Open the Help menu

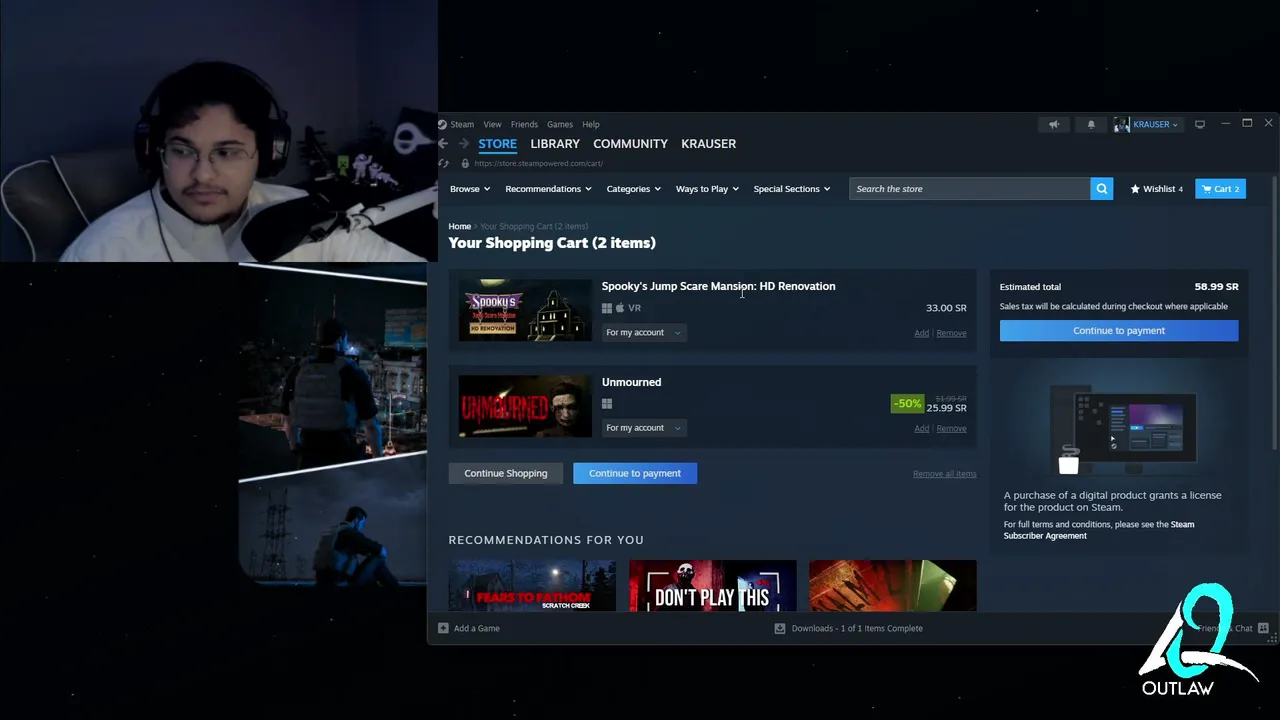591,124
